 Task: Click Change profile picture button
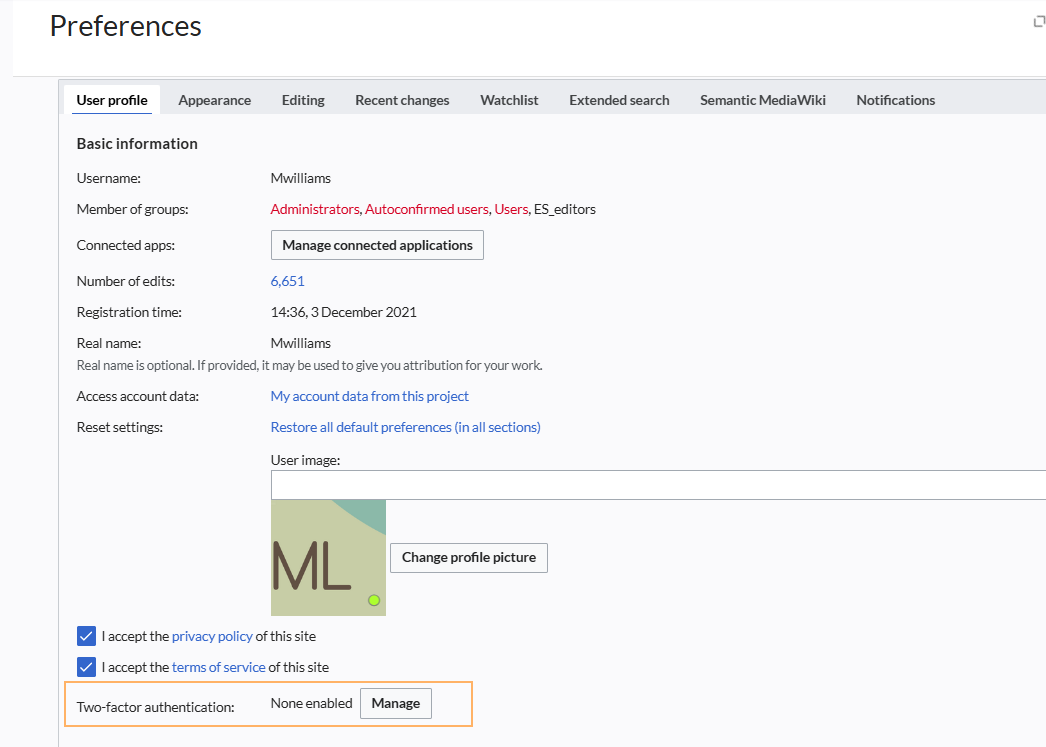468,558
